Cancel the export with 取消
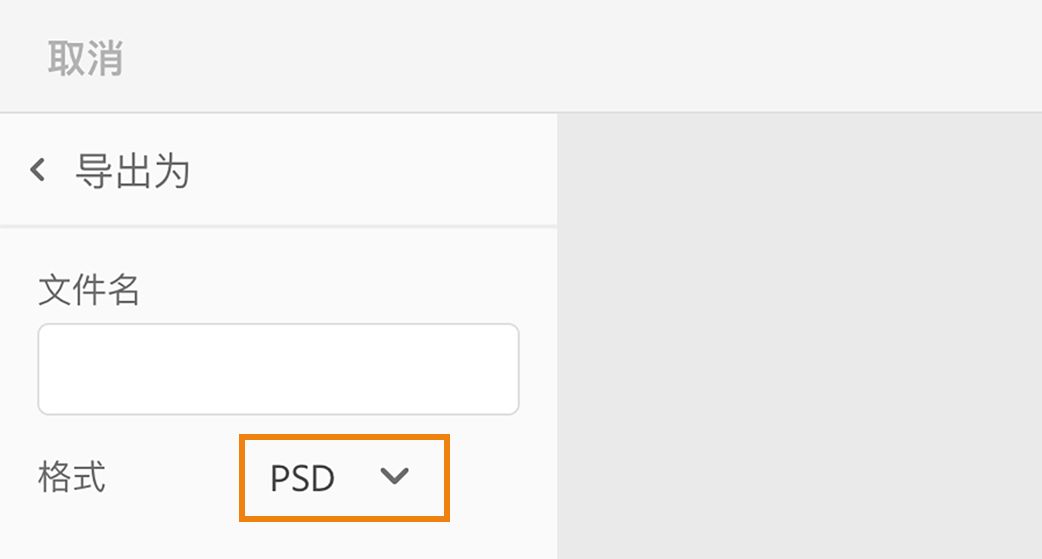 click(85, 59)
